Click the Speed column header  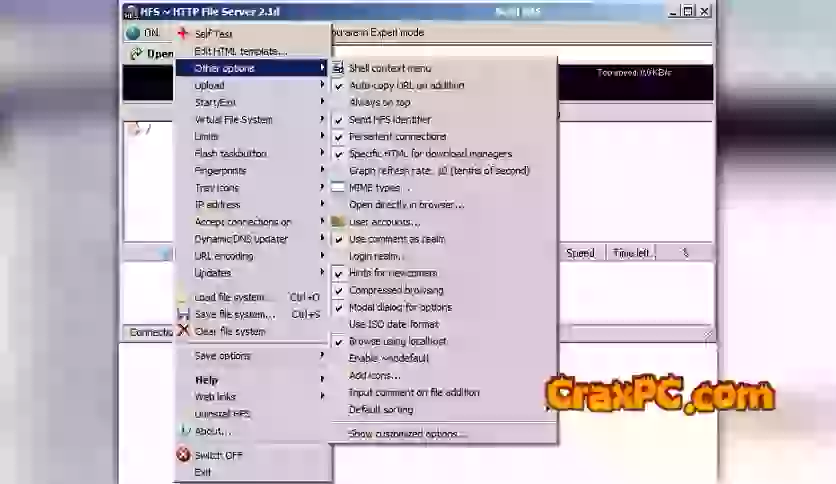pyautogui.click(x=580, y=254)
